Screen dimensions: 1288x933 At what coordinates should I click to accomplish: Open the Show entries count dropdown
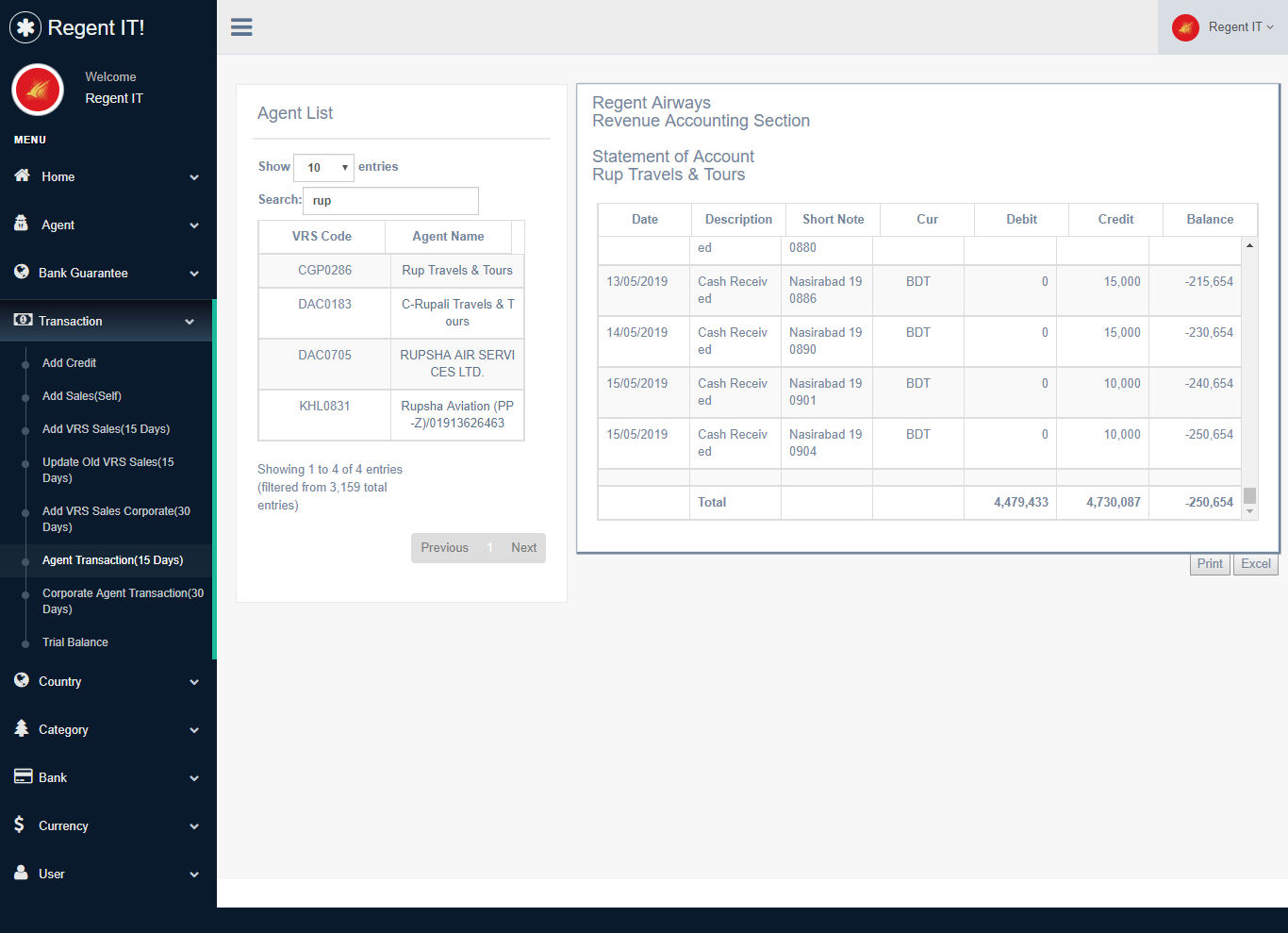coord(323,167)
